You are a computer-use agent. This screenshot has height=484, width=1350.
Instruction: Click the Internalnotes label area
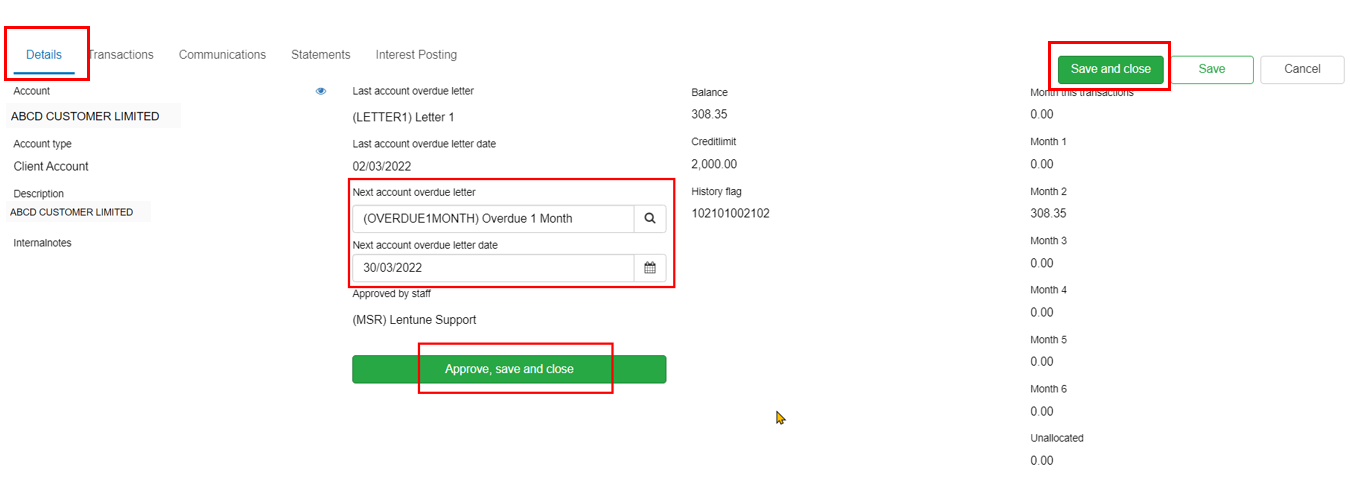[42, 243]
